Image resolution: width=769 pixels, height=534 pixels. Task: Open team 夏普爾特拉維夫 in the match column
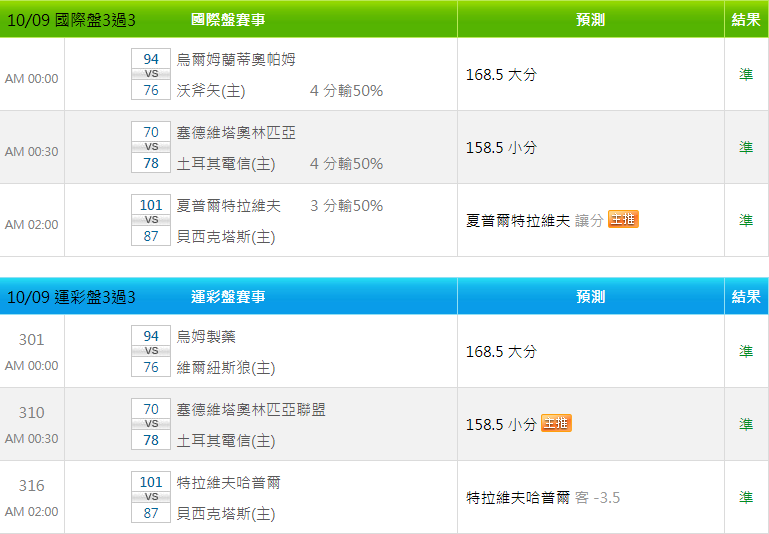(x=229, y=205)
